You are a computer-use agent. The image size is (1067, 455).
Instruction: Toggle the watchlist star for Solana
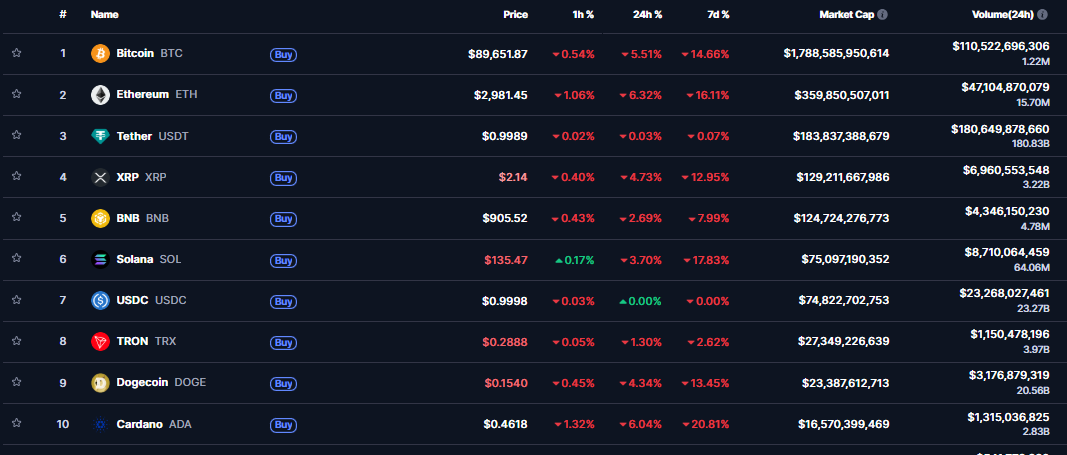coord(16,259)
